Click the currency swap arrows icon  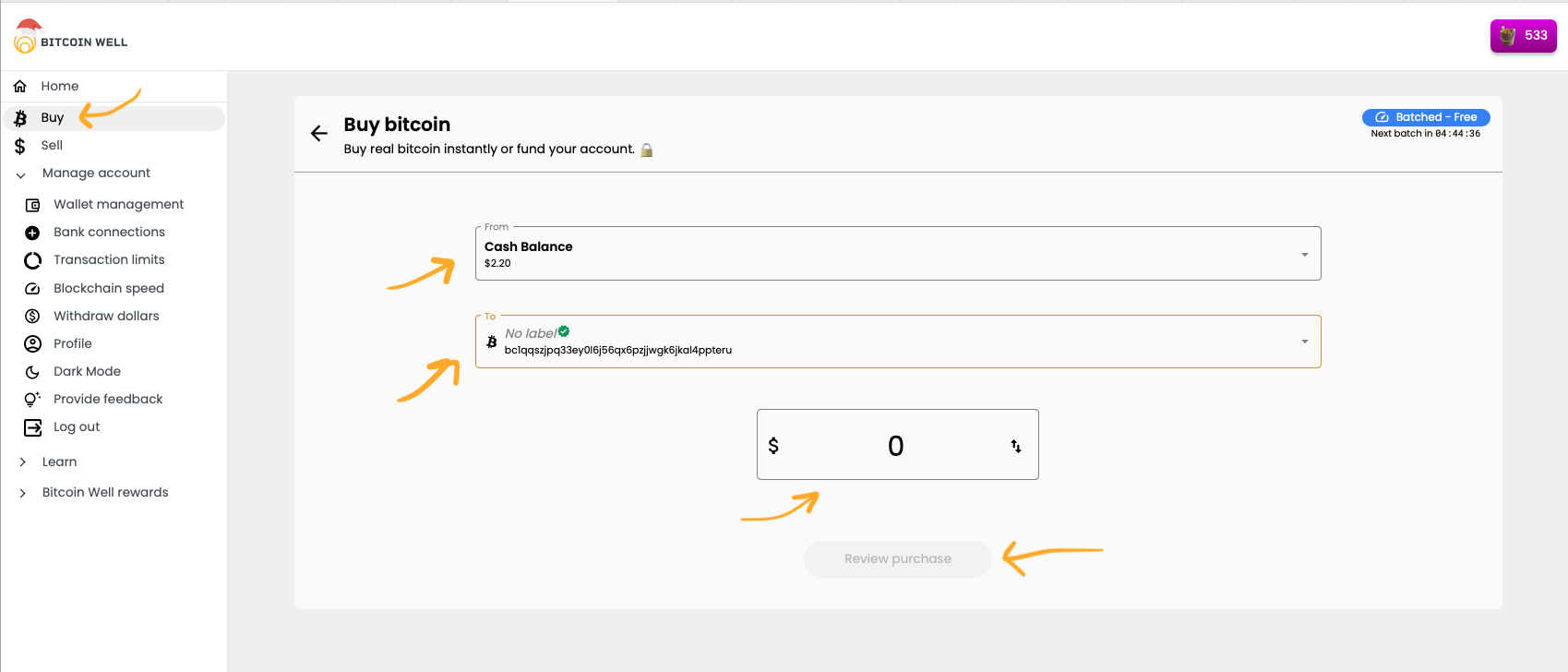click(x=1015, y=447)
